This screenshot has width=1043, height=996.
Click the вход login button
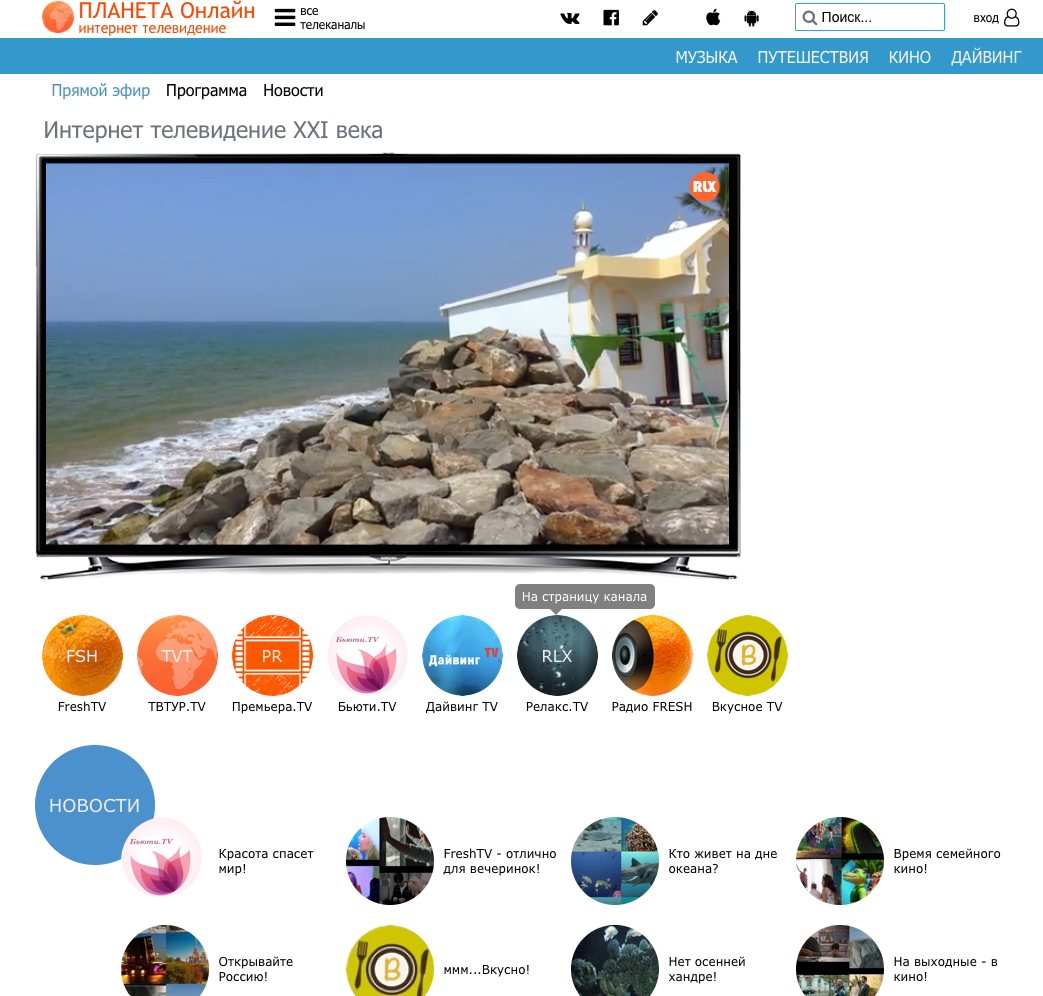(997, 18)
